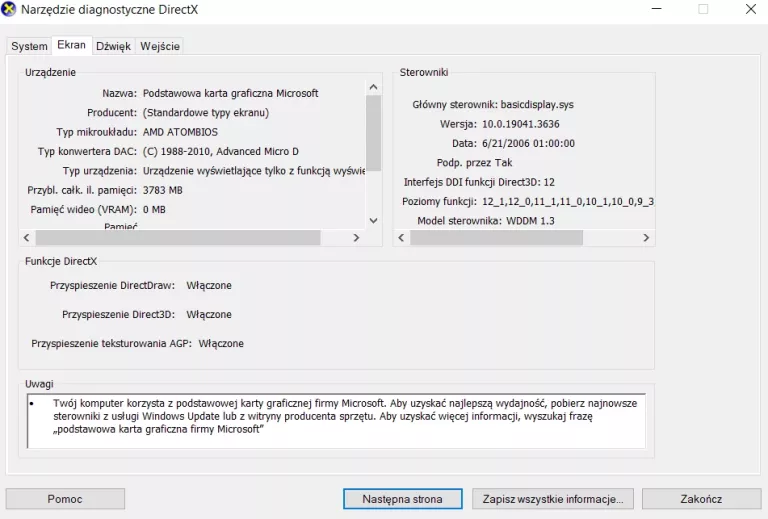
Task: Click the 'Typ urządzenia:' label
Action: (100, 171)
